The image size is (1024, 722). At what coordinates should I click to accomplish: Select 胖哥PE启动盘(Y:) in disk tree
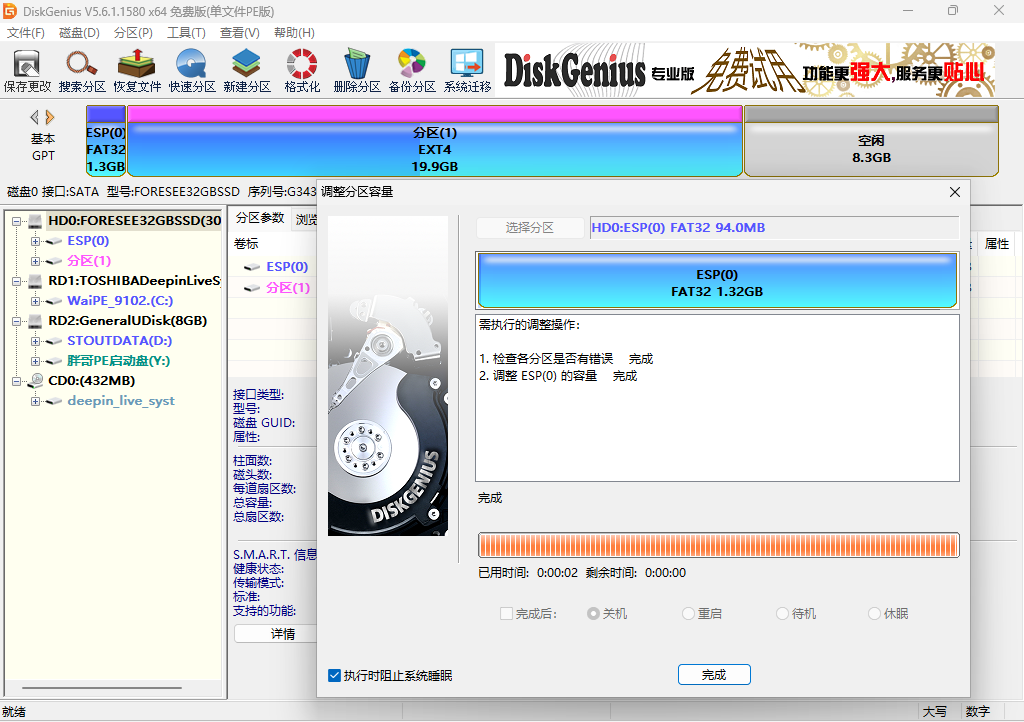(x=118, y=361)
